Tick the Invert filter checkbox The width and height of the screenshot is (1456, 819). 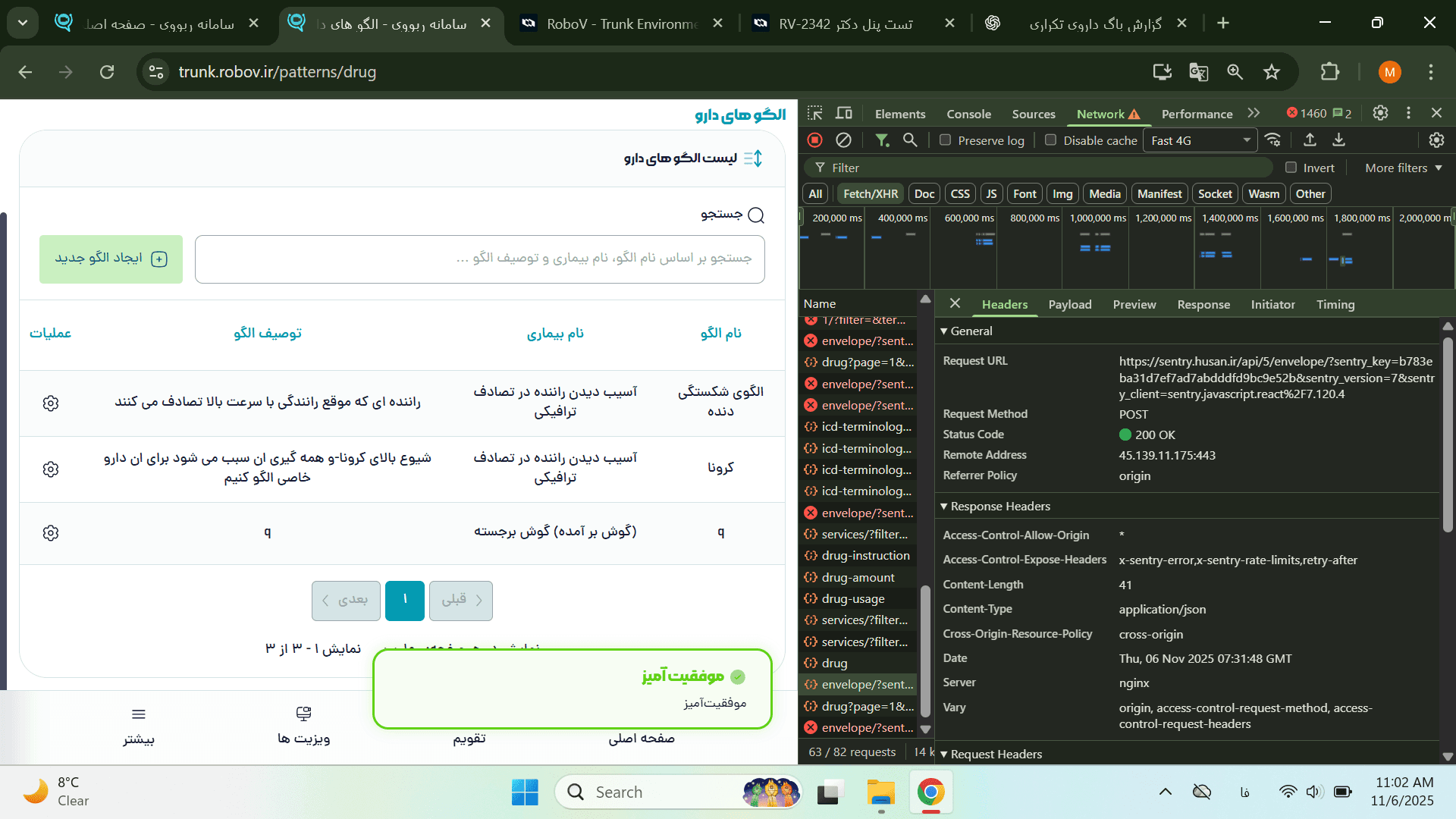1291,168
